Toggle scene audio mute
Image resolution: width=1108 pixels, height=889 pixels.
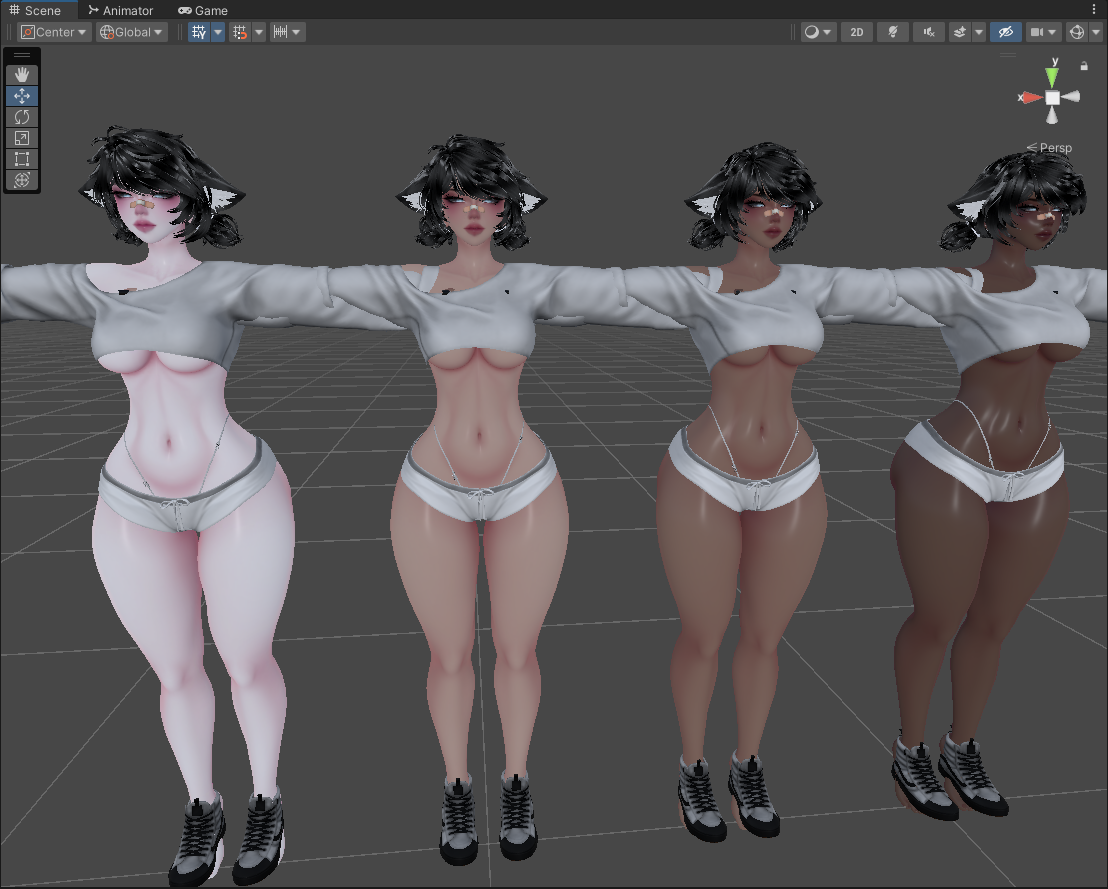pos(929,32)
